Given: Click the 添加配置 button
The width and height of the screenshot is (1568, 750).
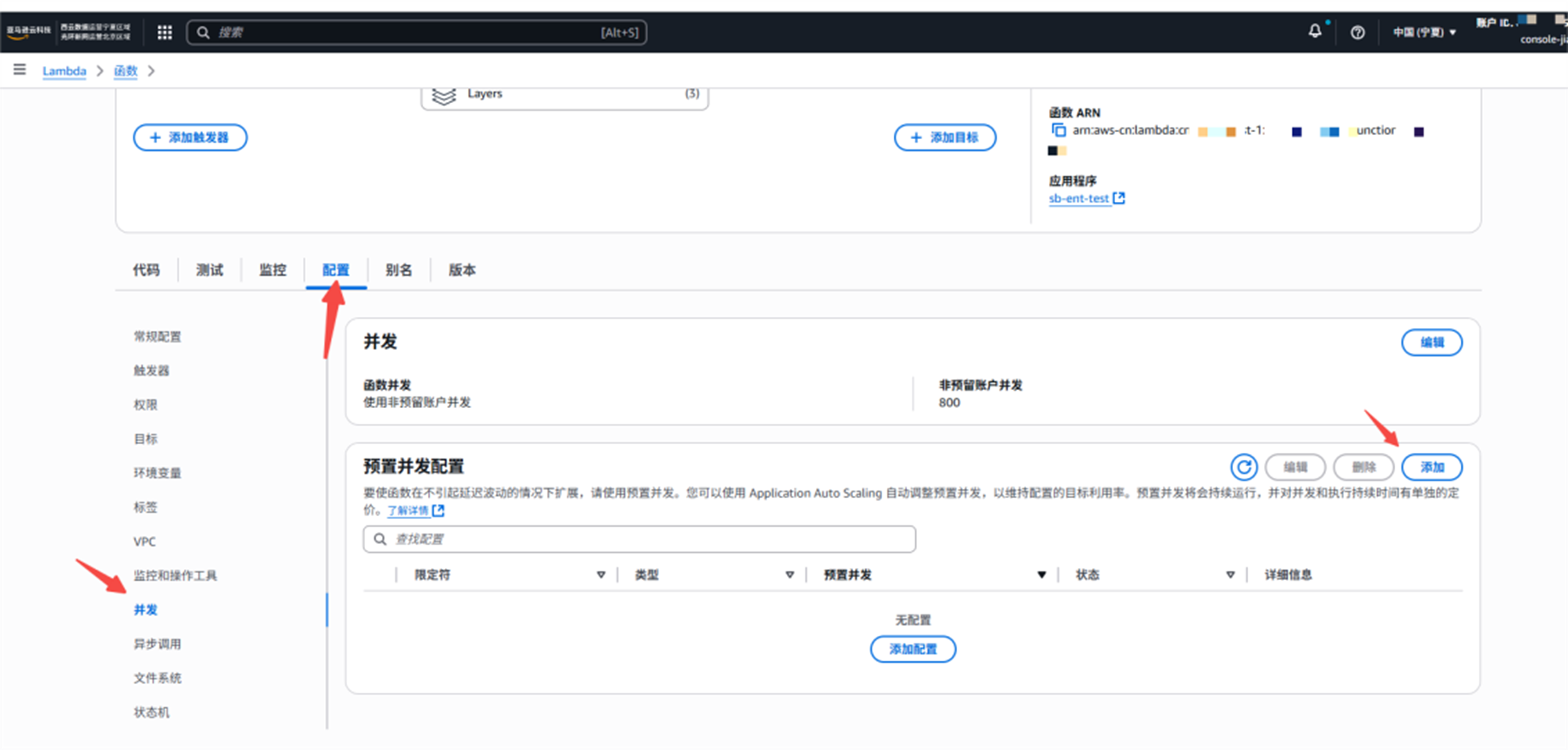Looking at the screenshot, I should tap(912, 649).
